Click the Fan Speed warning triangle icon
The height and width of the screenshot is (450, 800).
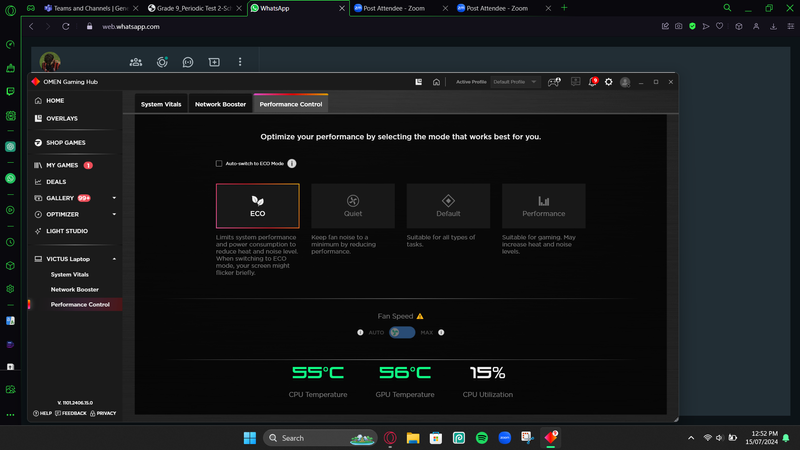click(420, 316)
